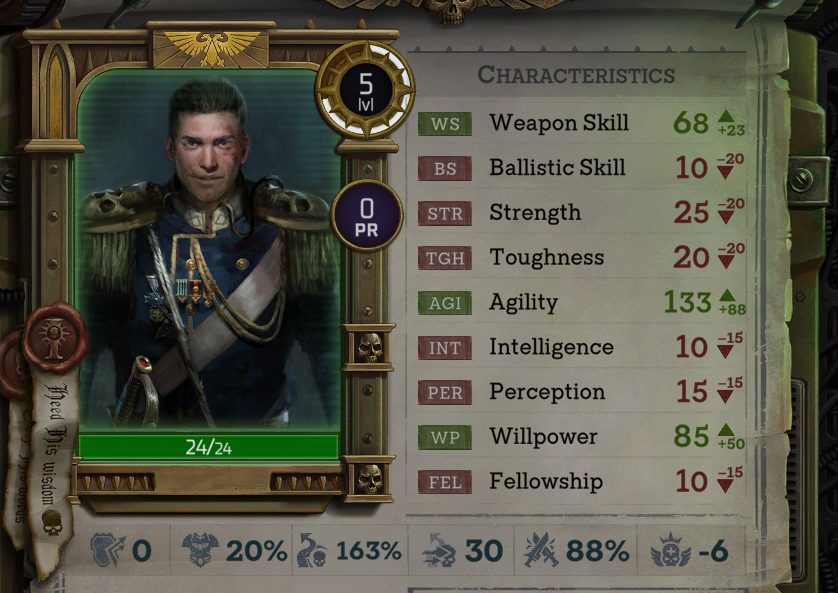Click the armor deflection icon showing 0

click(108, 550)
